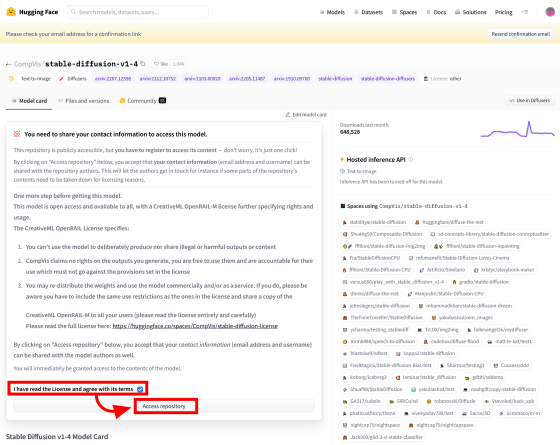Open the stable-diffusion-inpainting space

point(476,246)
